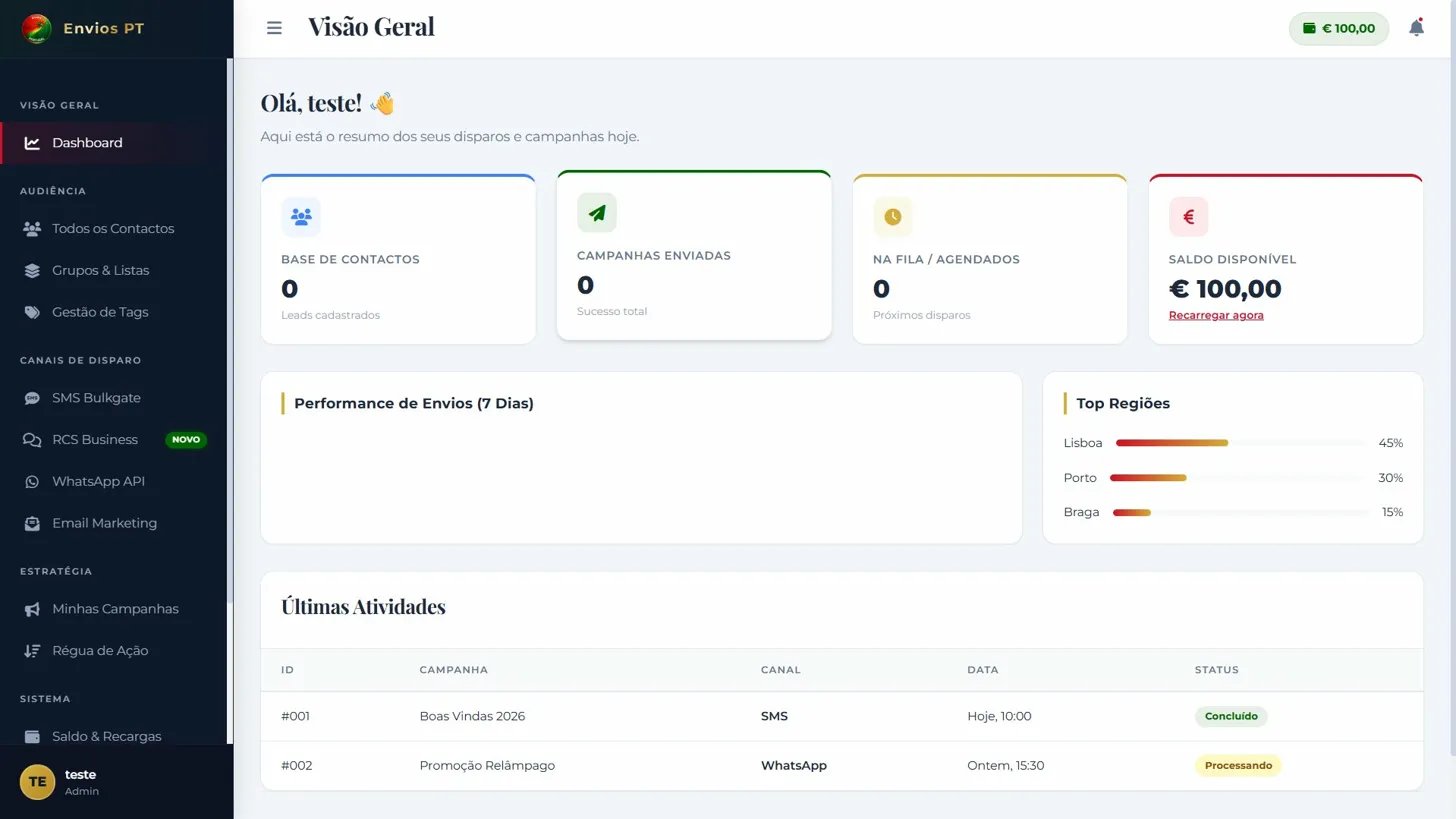This screenshot has width=1456, height=819.
Task: Open the hamburger menu toggle
Action: point(274,27)
